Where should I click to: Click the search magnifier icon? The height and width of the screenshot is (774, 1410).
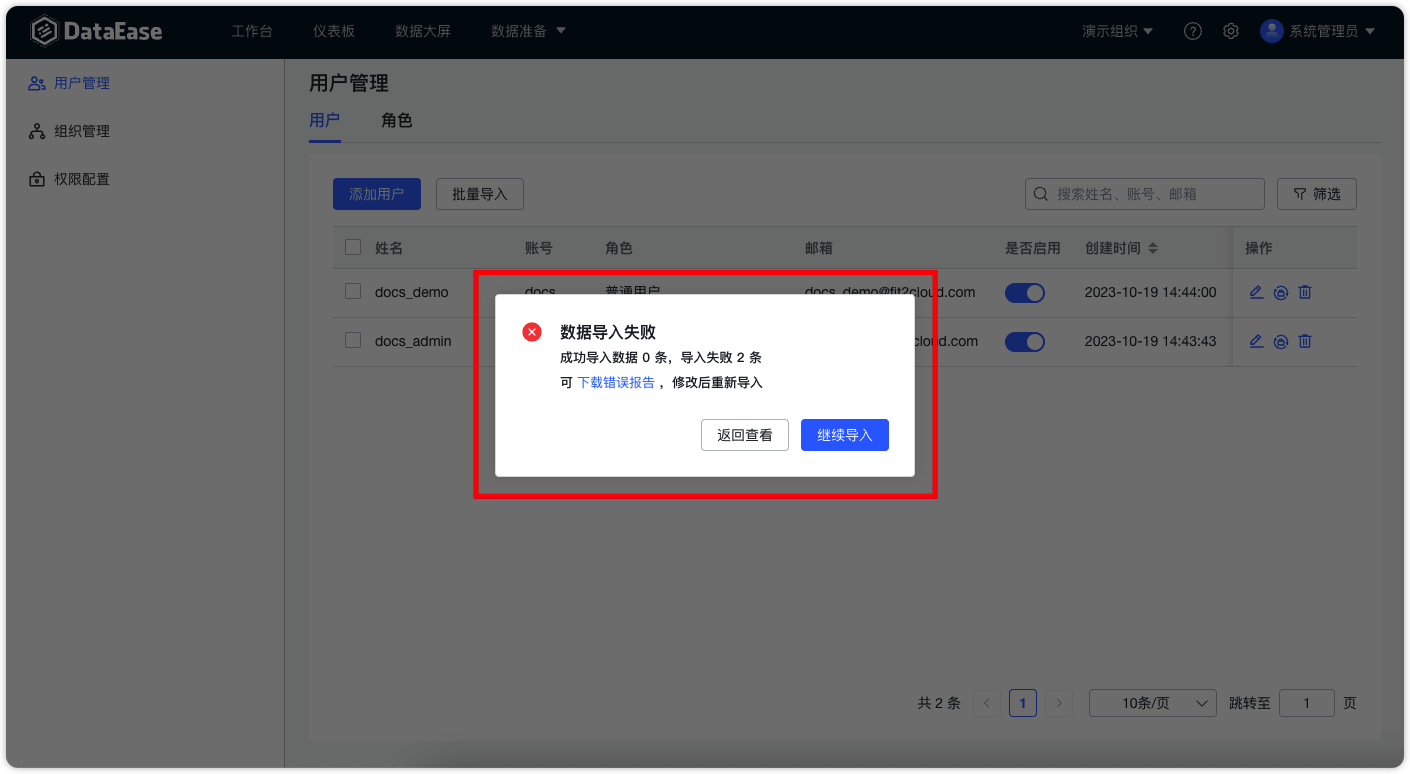pyautogui.click(x=1041, y=194)
